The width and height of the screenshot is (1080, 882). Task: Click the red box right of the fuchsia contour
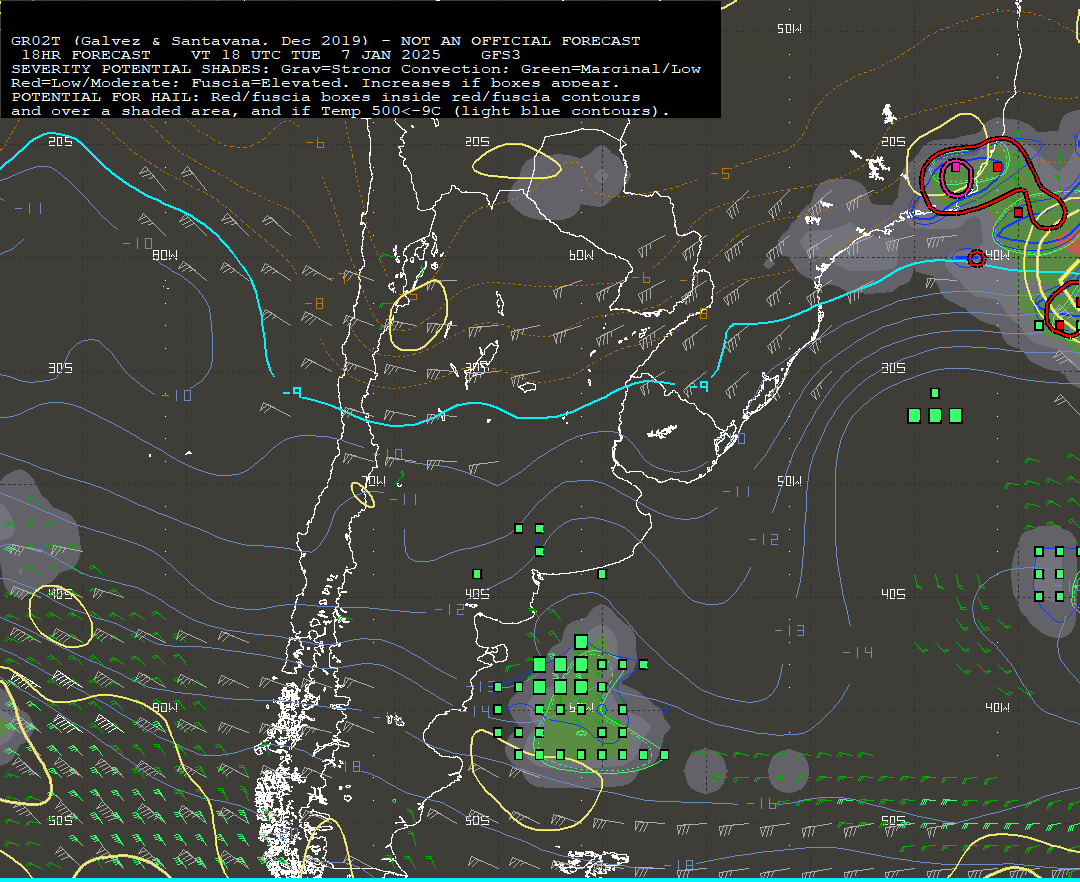997,167
